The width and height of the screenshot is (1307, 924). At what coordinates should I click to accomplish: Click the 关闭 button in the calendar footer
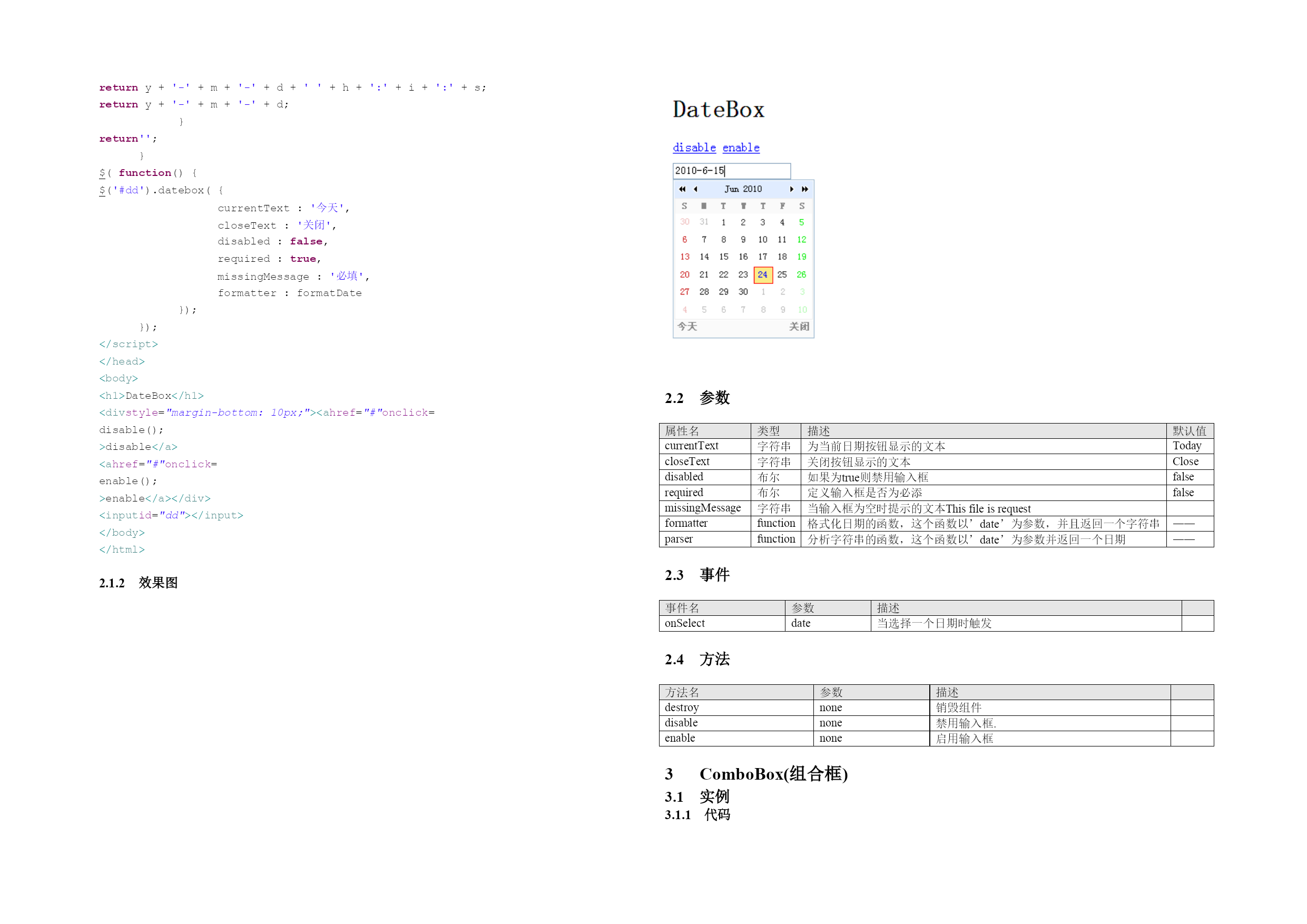point(799,326)
